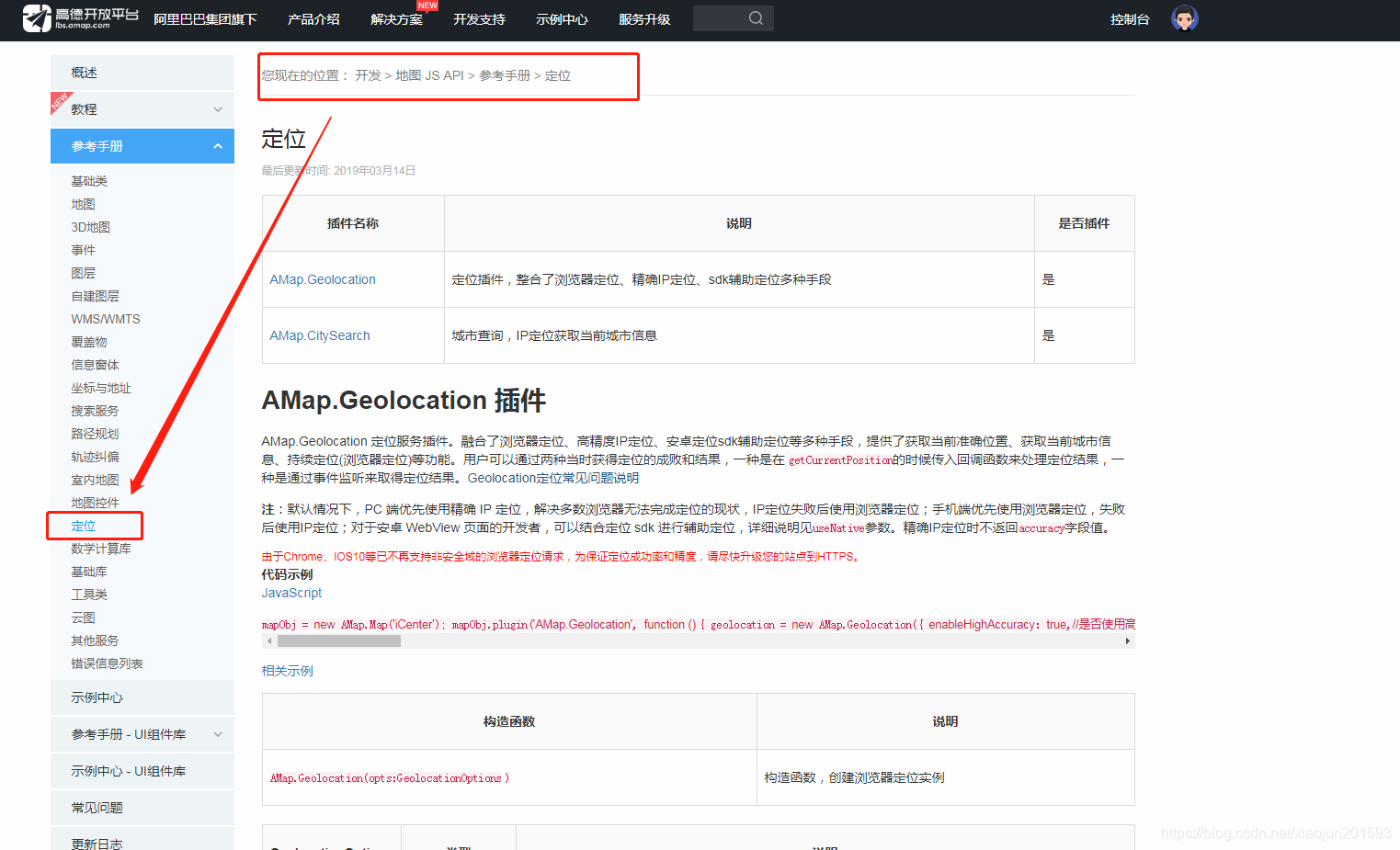Select 自建图层 in sidebar
Viewport: 1400px width, 850px height.
[95, 296]
